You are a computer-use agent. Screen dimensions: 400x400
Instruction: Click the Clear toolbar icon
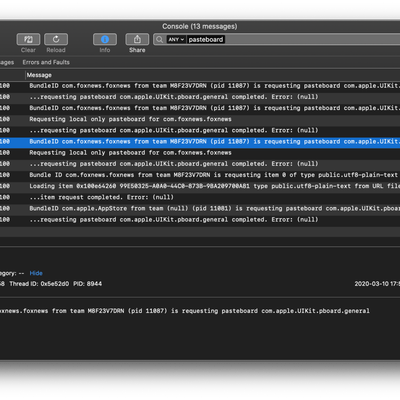28,39
